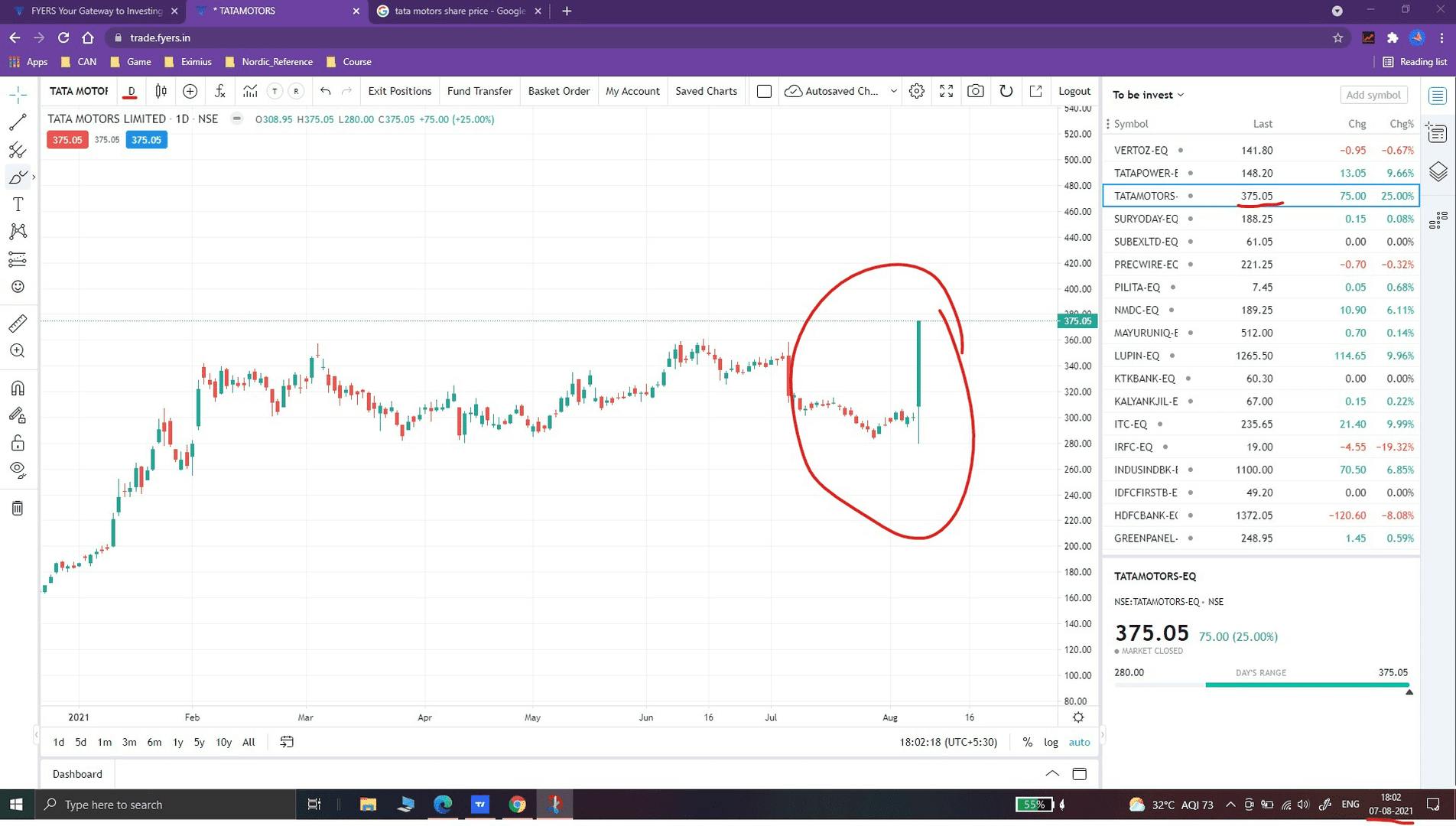Select the brush drawing tool
The image size is (1456, 826).
[18, 177]
